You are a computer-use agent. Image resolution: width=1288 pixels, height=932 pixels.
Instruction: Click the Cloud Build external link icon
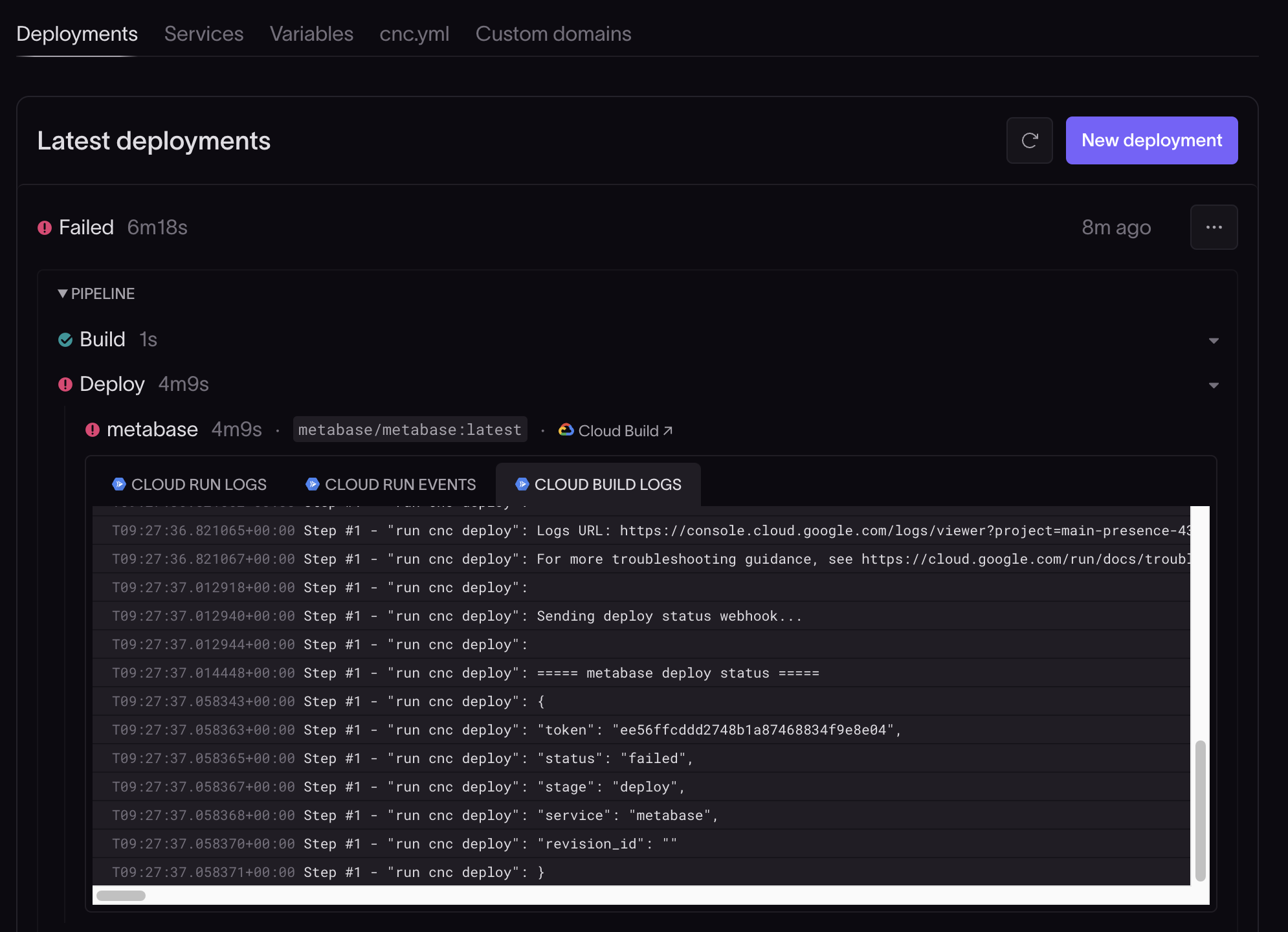(669, 430)
